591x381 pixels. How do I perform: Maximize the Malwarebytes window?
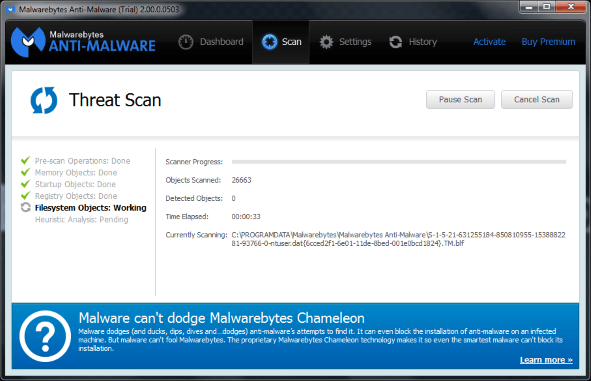pos(547,7)
